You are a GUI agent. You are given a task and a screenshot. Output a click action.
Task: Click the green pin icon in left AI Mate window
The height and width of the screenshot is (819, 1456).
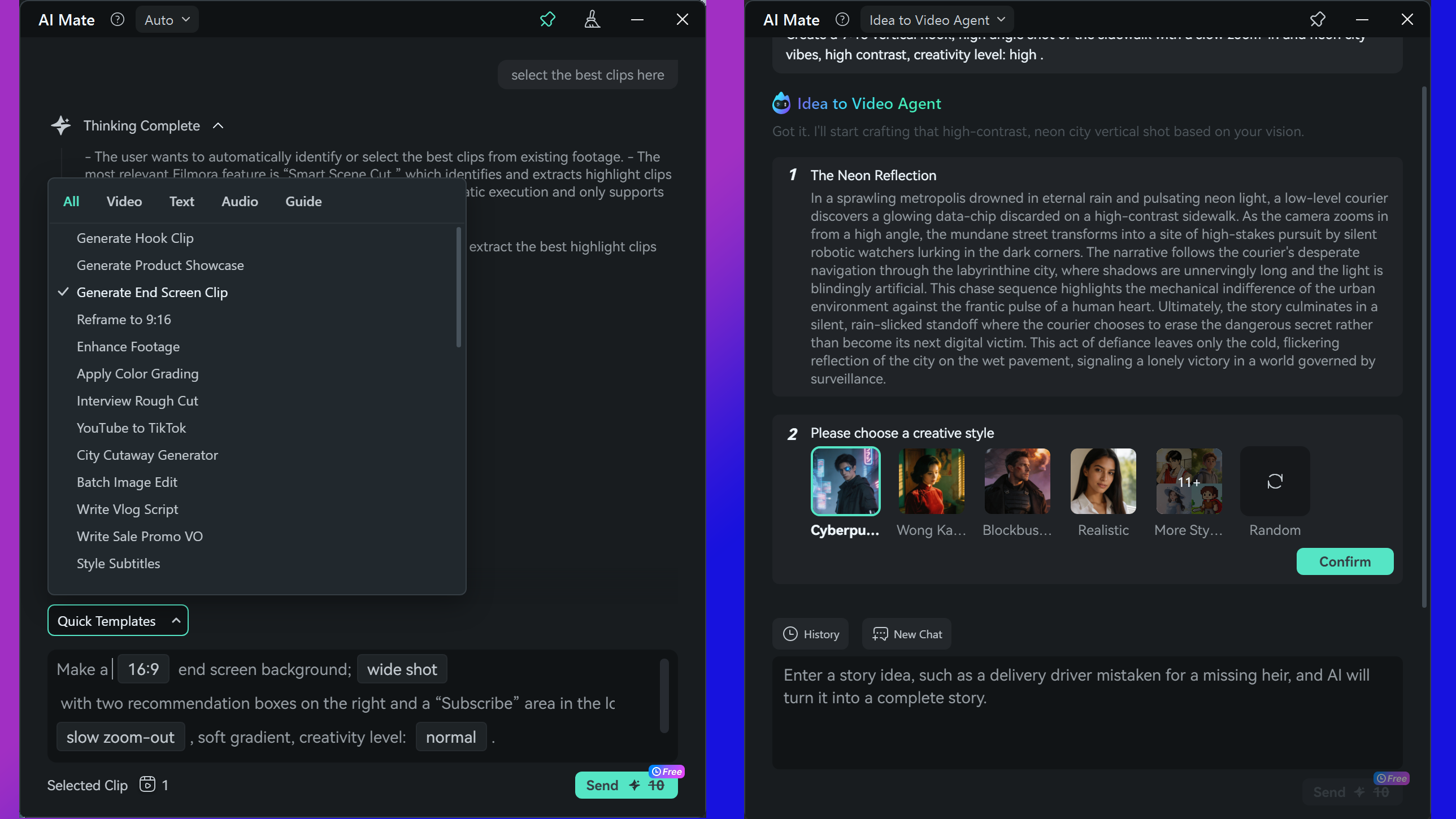click(x=547, y=20)
